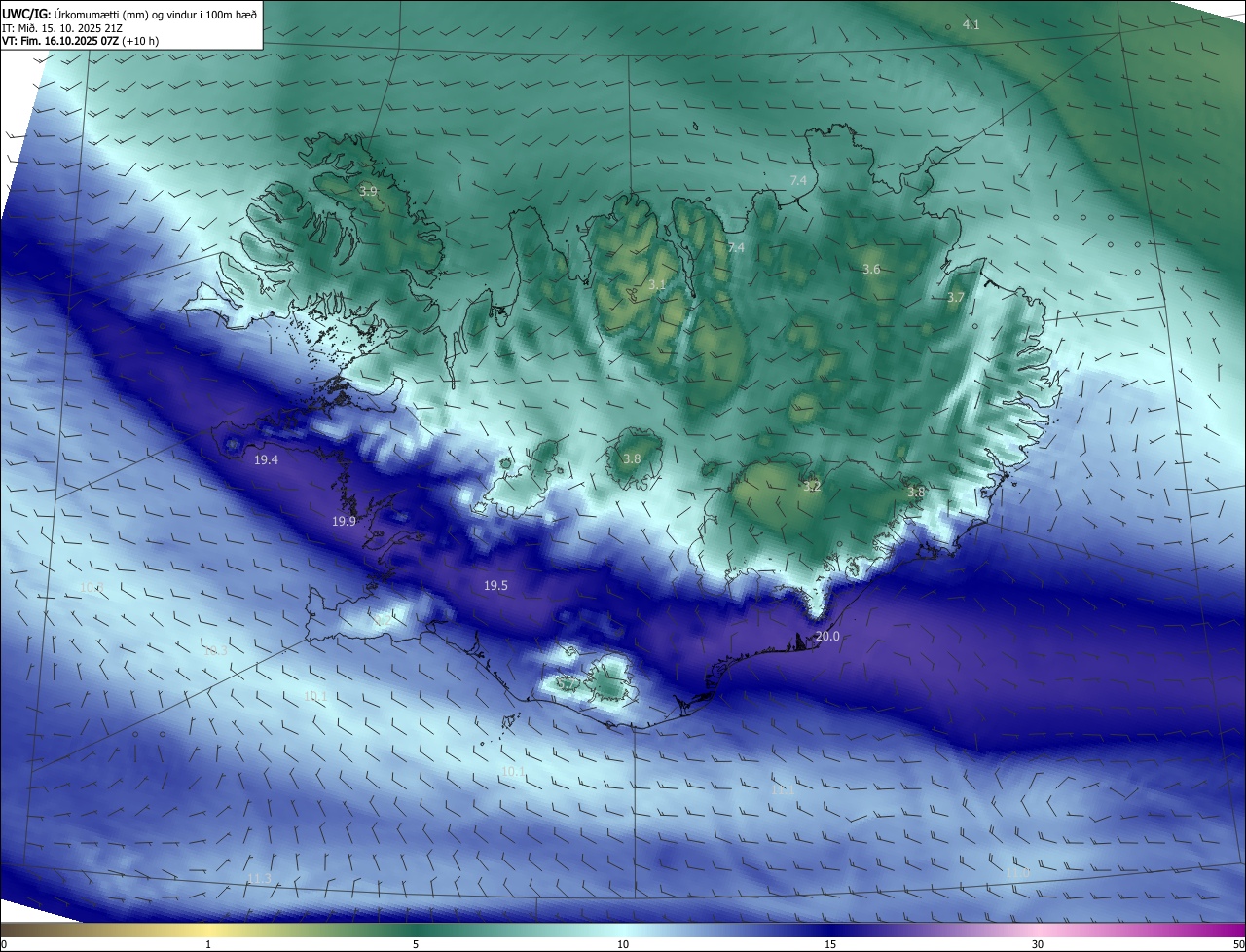Click the 4.1 precipitation value label
Image resolution: width=1246 pixels, height=952 pixels.
(x=971, y=24)
